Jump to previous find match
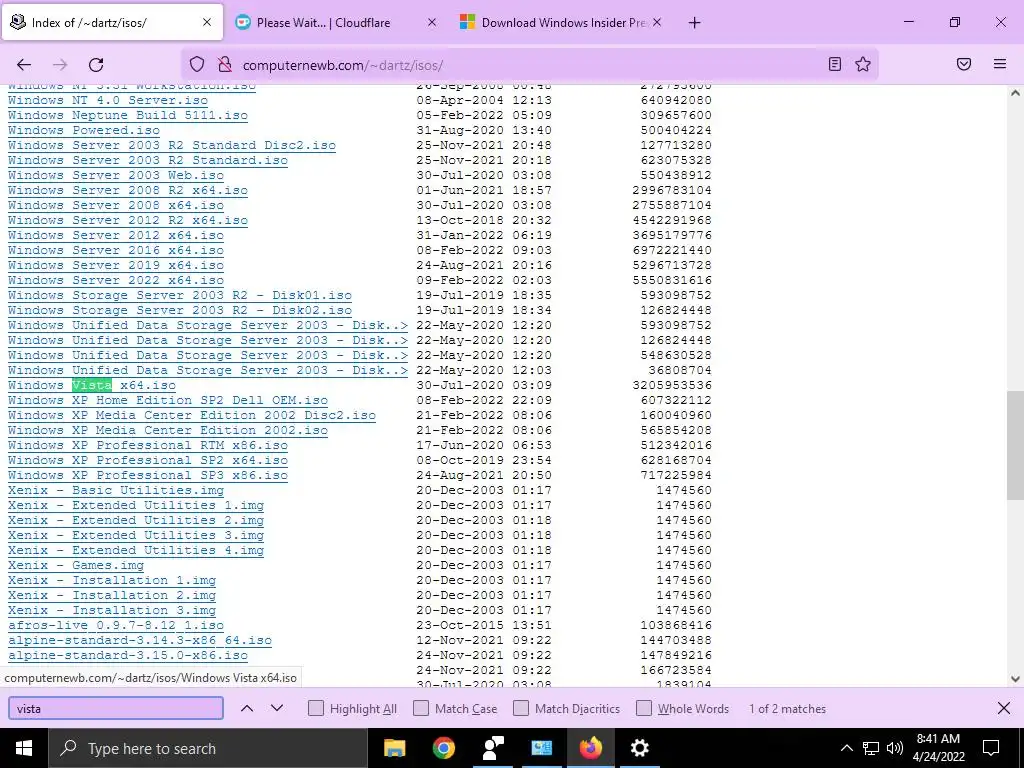This screenshot has width=1024, height=768. 247,708
